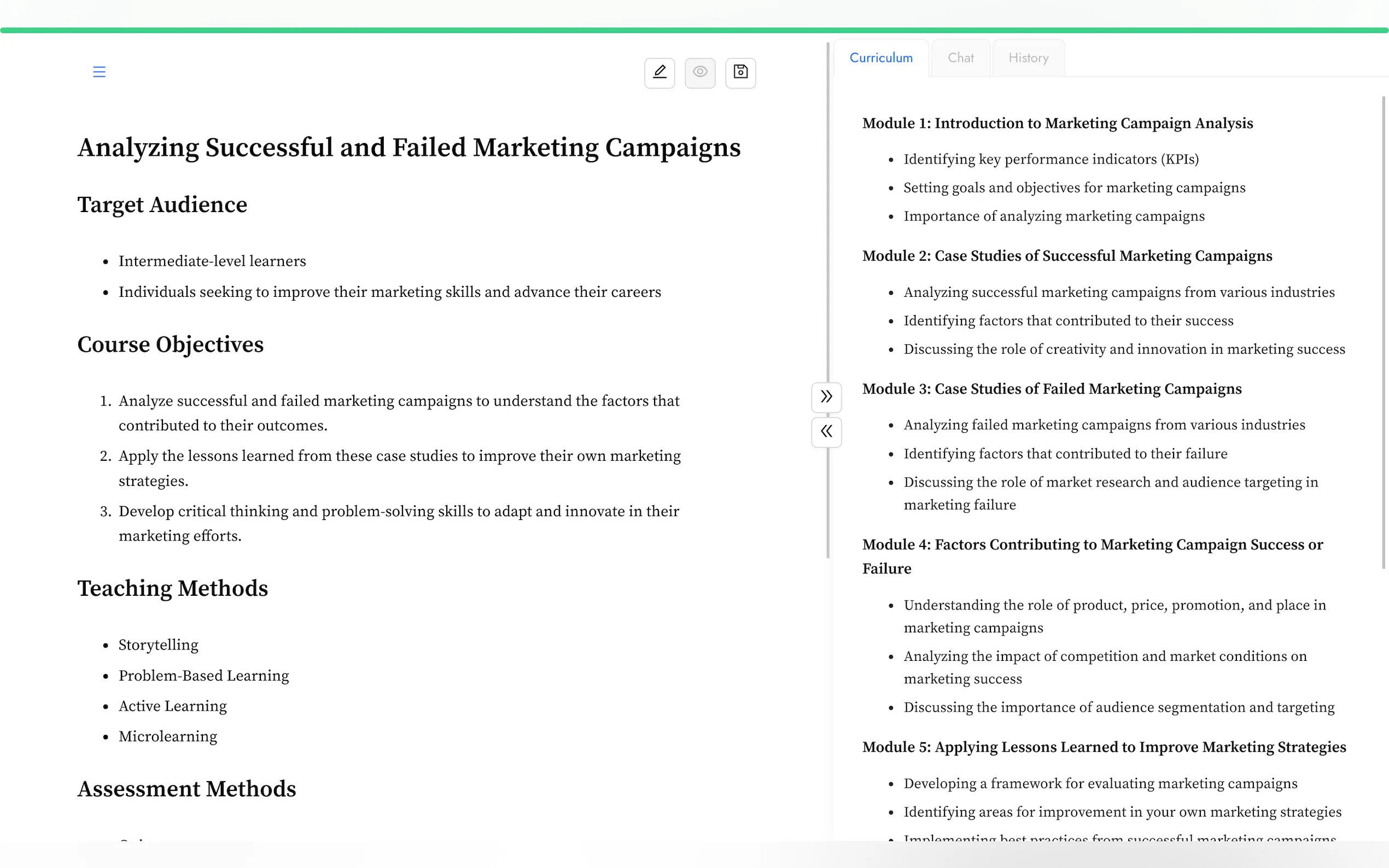The width and height of the screenshot is (1389, 868).
Task: Collapse the panel with the left double chevron
Action: 826,432
